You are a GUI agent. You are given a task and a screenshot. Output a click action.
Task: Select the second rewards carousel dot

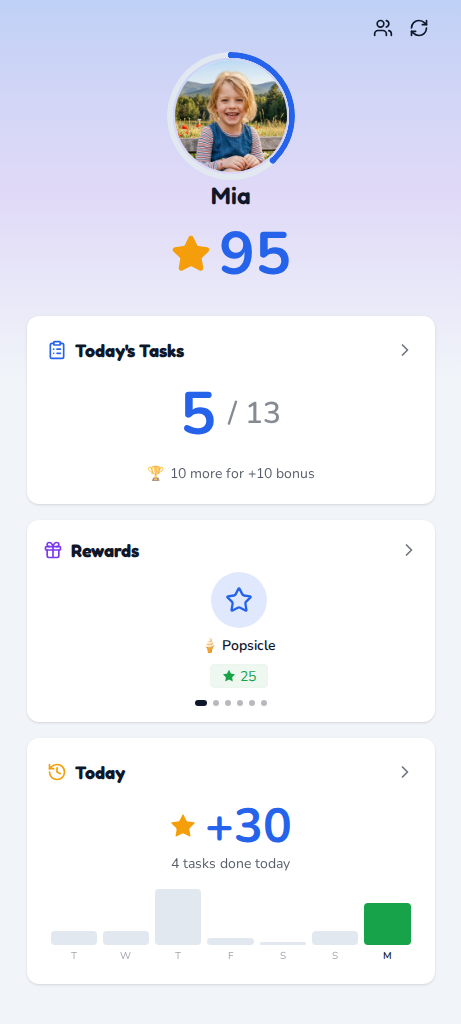pyautogui.click(x=216, y=703)
